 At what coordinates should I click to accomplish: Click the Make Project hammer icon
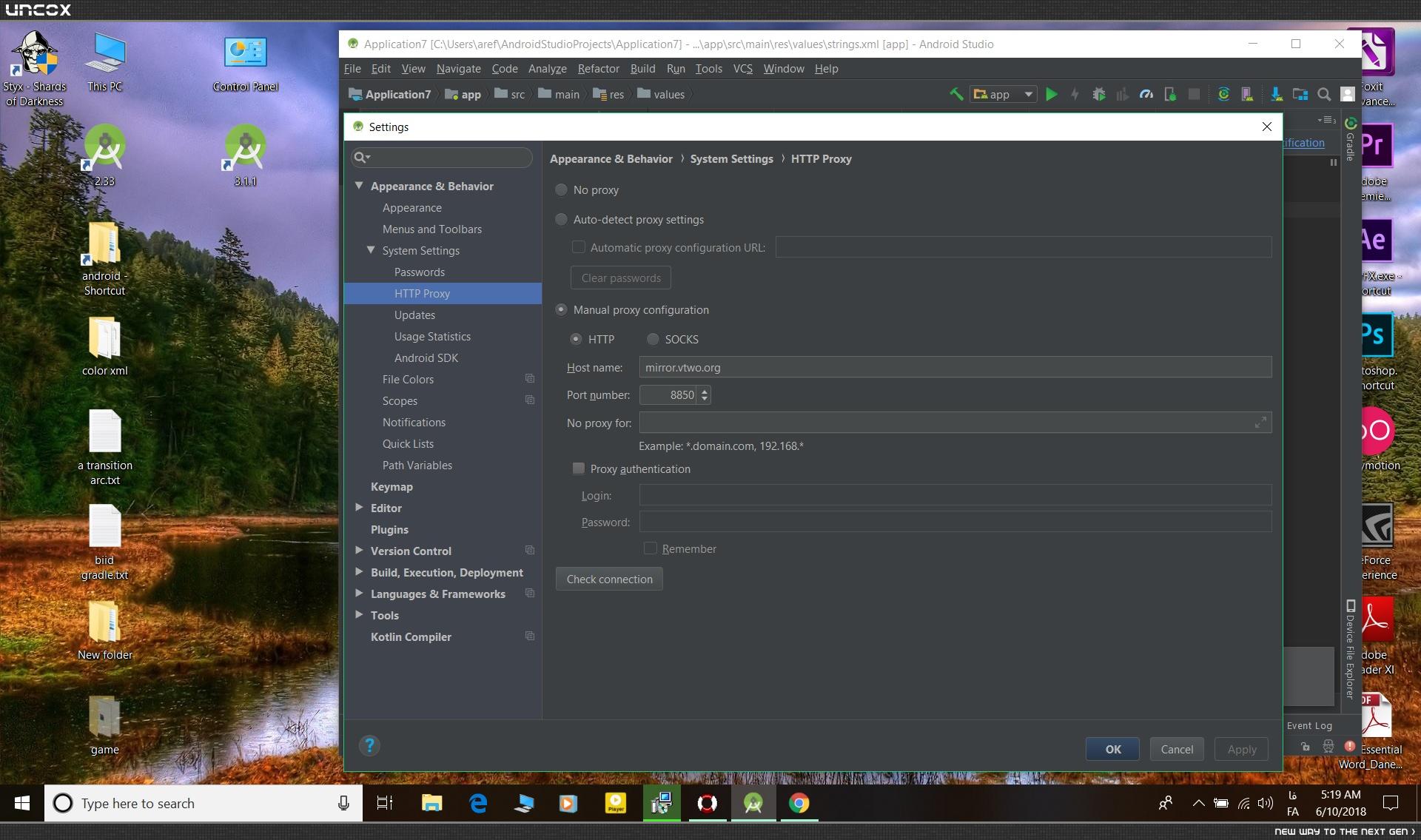pyautogui.click(x=956, y=94)
